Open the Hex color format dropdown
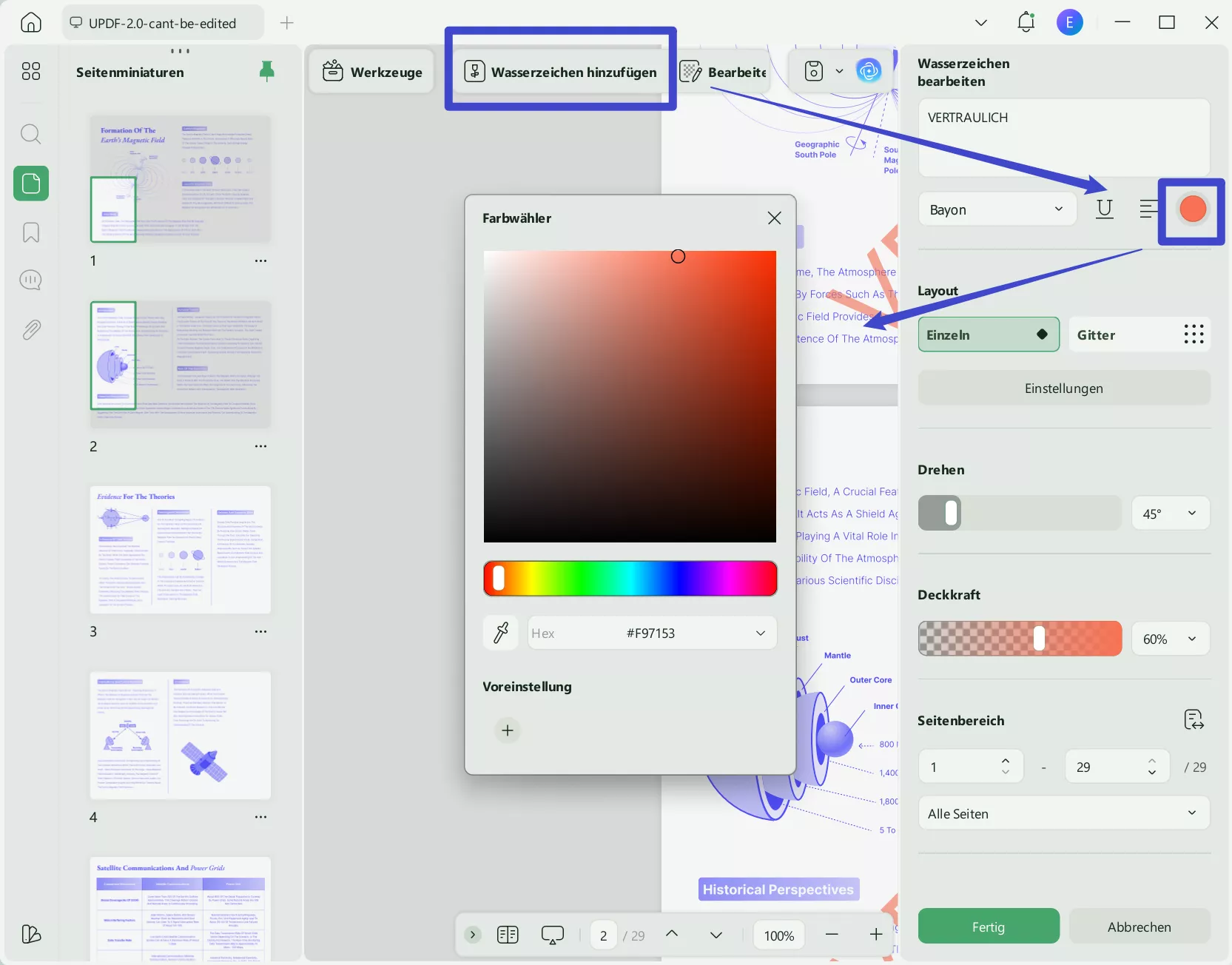This screenshot has width=1232, height=965. [x=761, y=633]
